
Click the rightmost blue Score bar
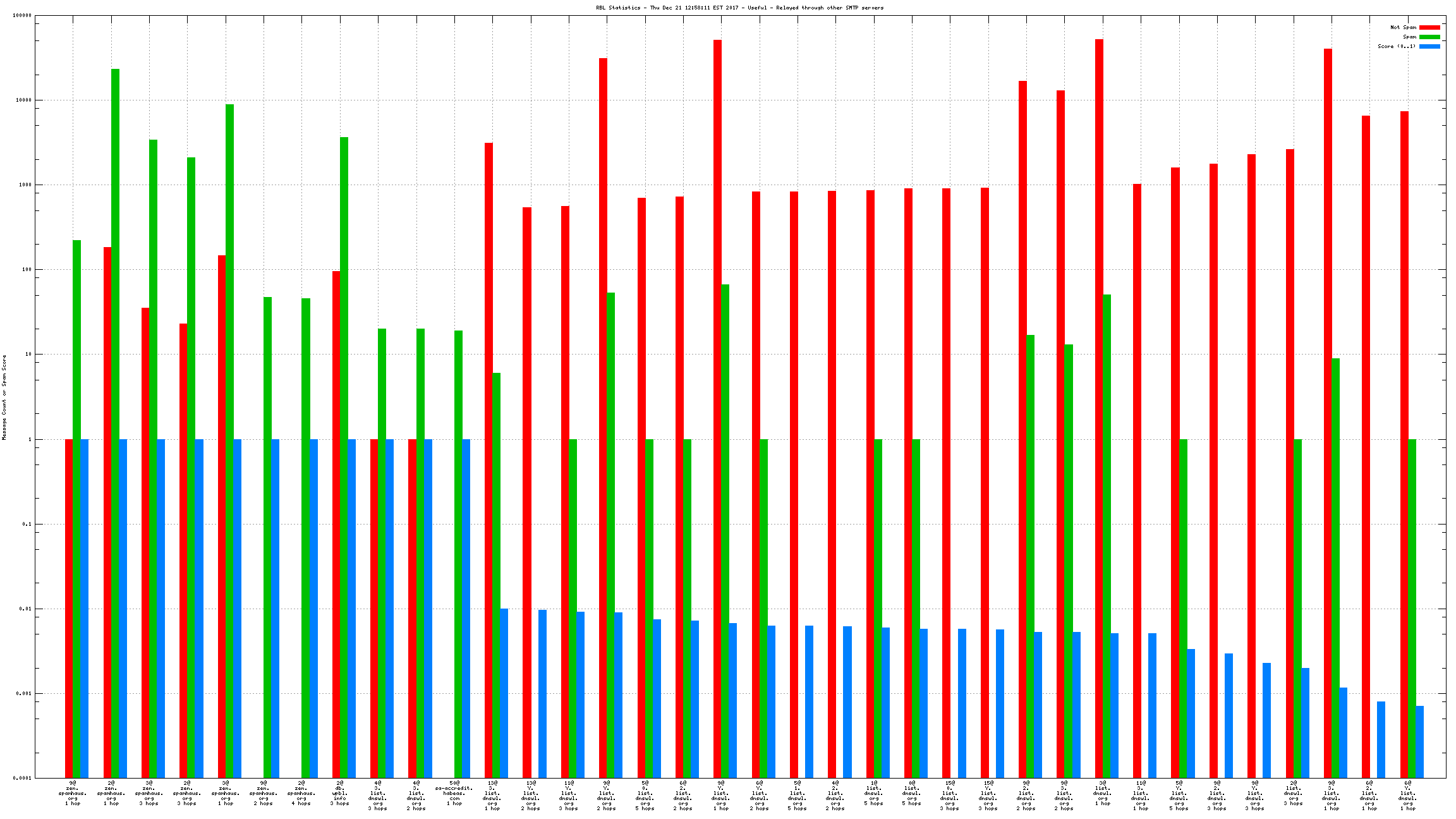tap(1419, 741)
